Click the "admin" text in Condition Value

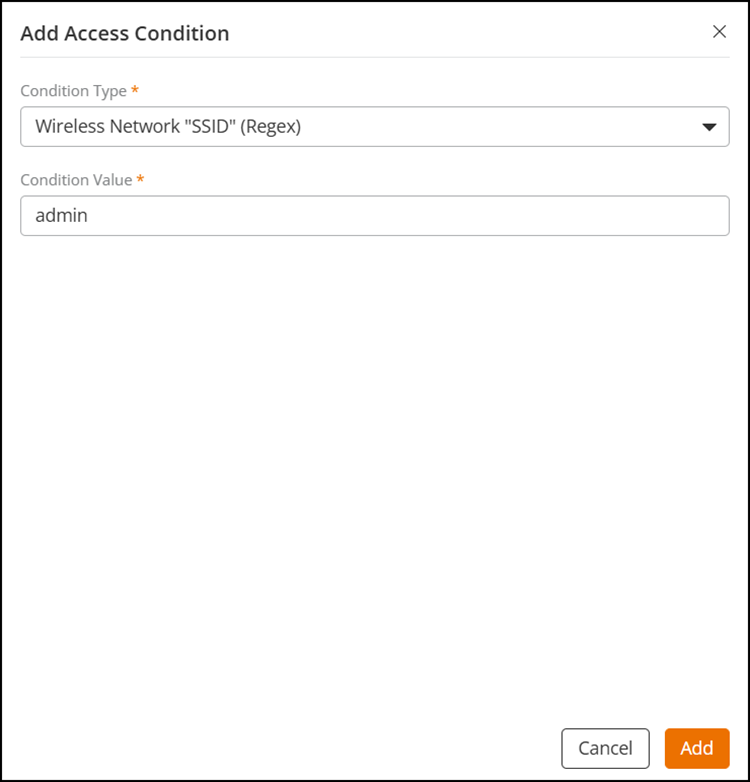coord(61,215)
